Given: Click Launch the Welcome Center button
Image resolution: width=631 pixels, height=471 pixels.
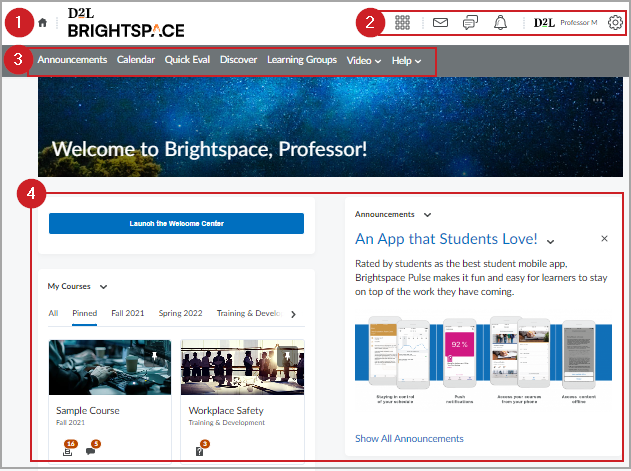Looking at the screenshot, I should point(176,223).
